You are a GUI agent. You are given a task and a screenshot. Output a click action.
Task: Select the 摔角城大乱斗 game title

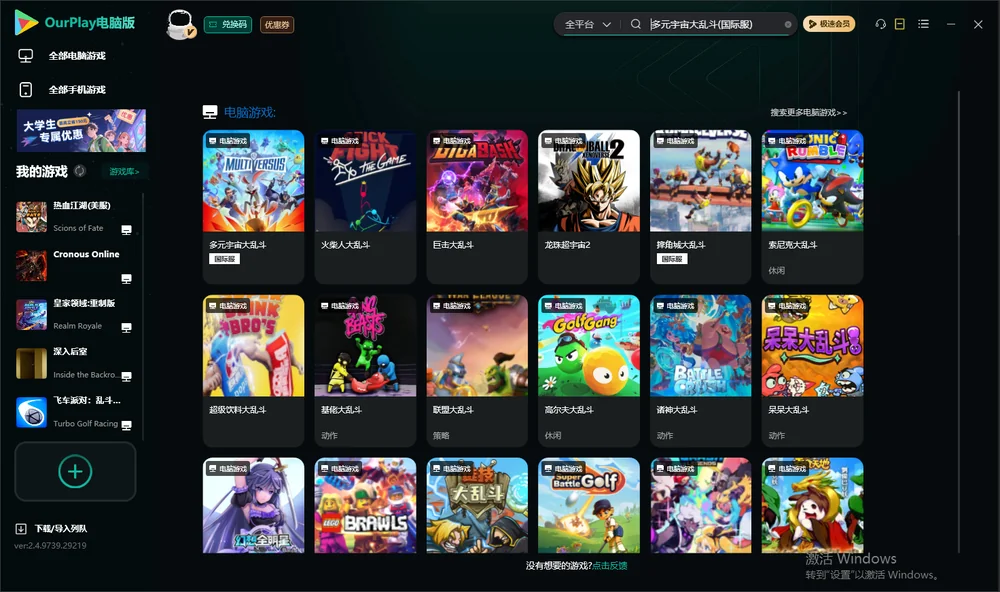680,245
